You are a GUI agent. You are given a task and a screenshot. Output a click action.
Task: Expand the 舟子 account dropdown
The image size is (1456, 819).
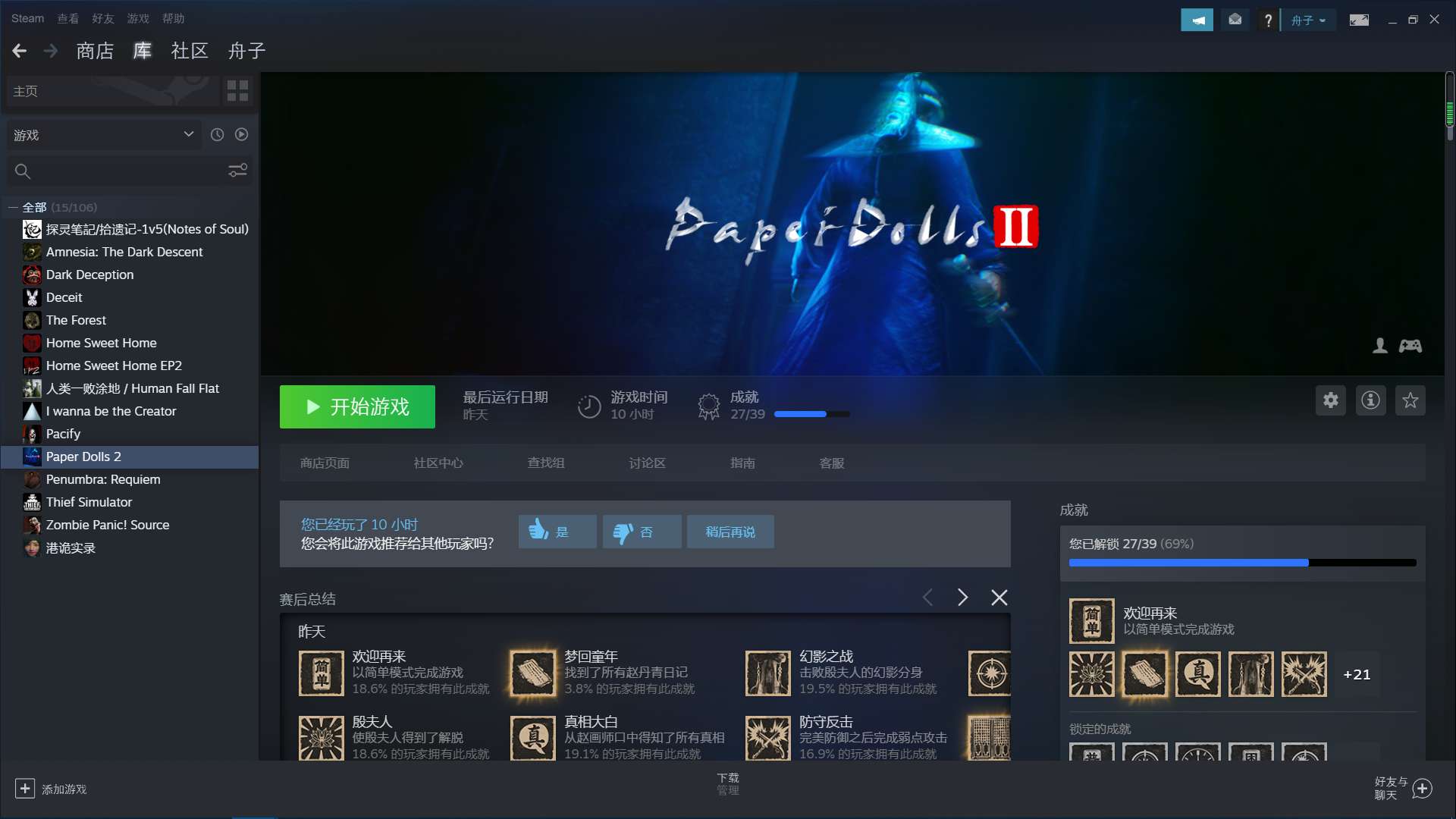click(1309, 20)
